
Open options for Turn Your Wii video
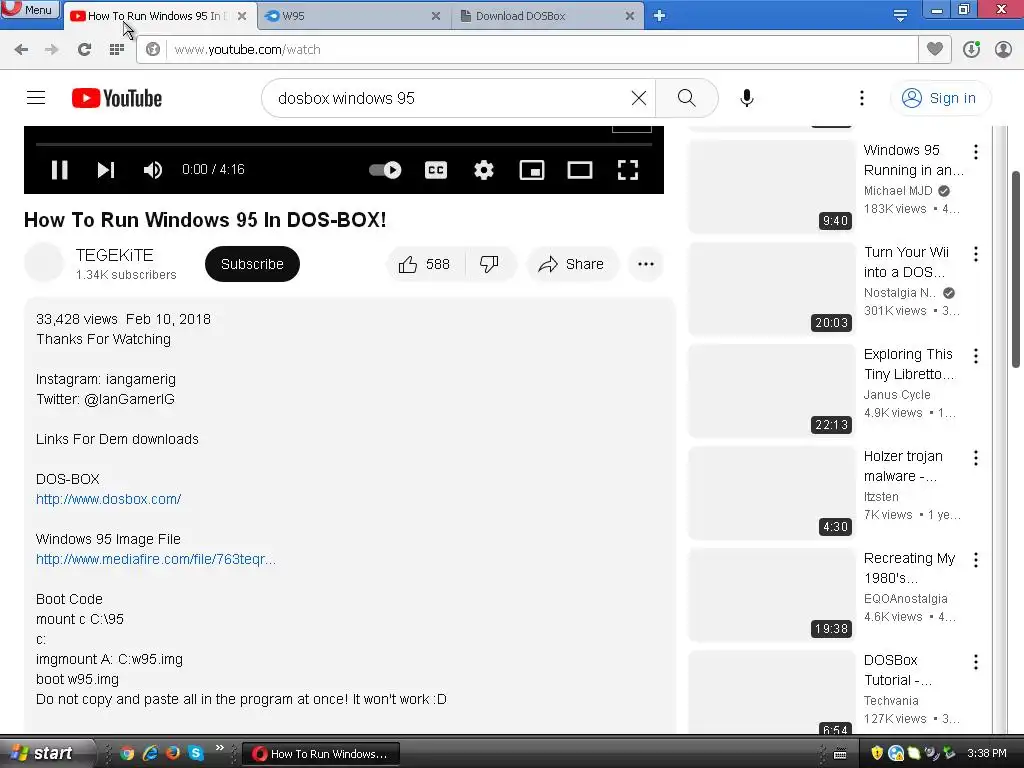coord(976,254)
